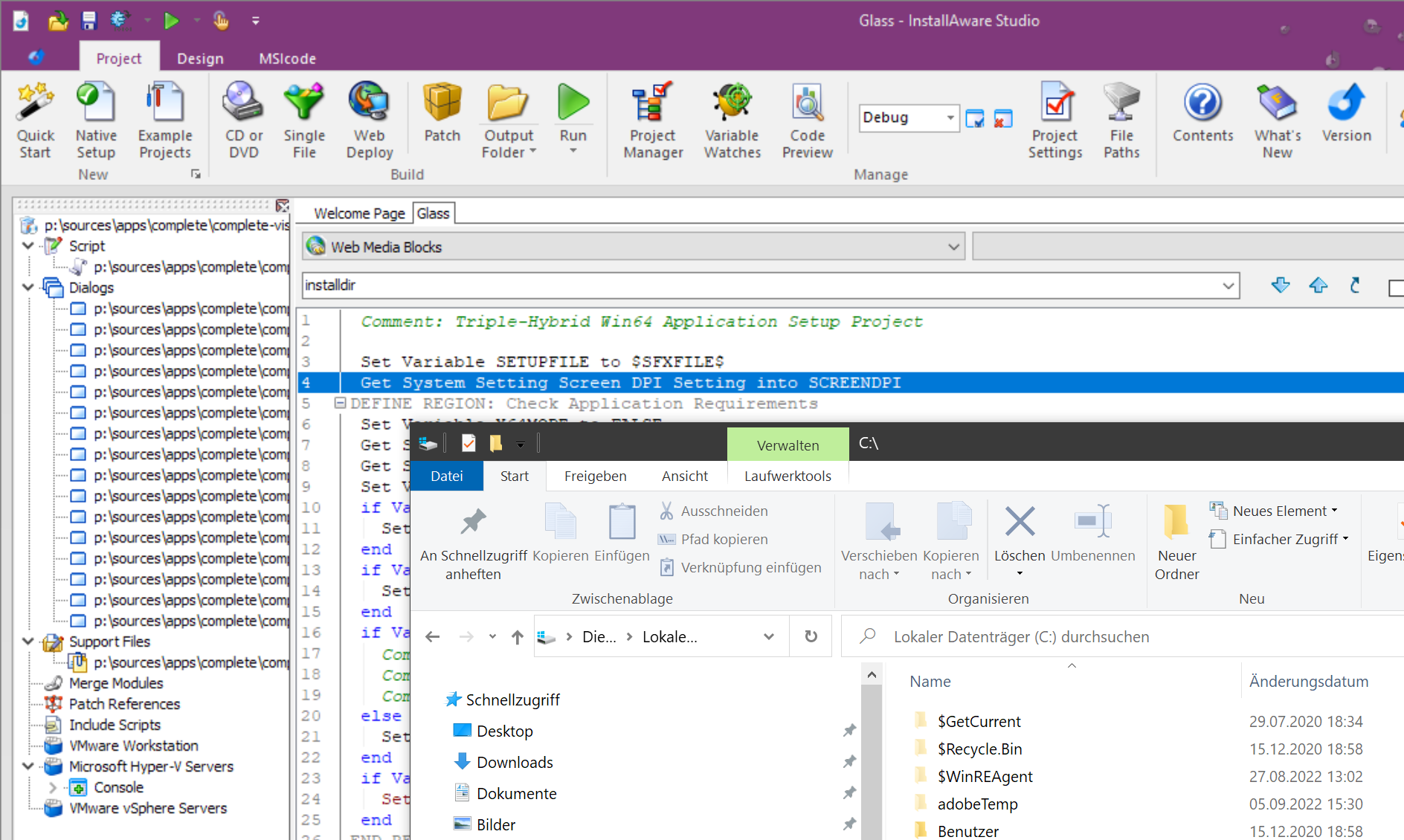
Task: Open Einfacher Zugriff dropdown
Action: [1279, 539]
